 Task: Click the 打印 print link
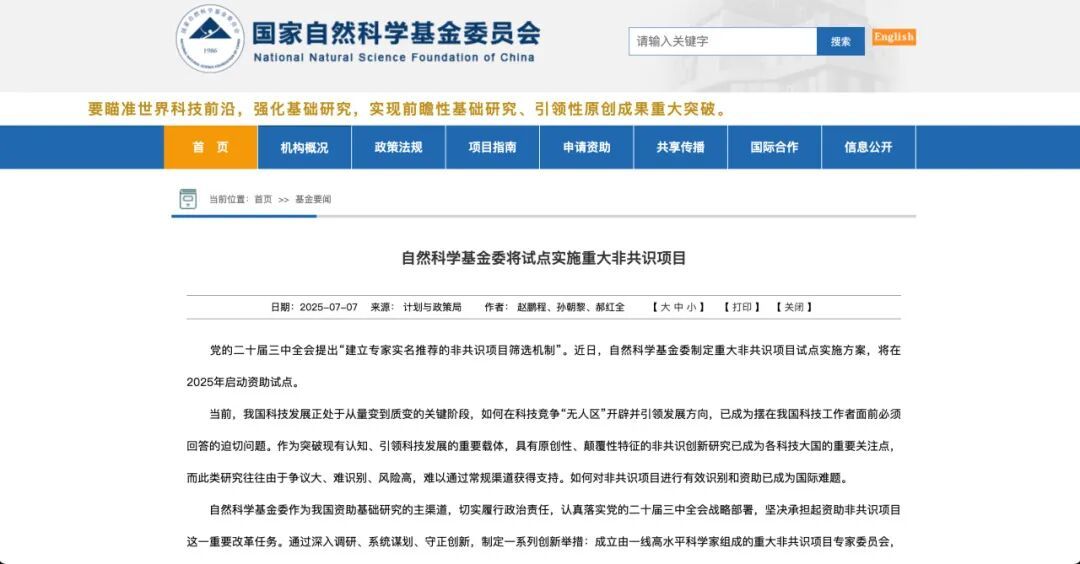(742, 307)
